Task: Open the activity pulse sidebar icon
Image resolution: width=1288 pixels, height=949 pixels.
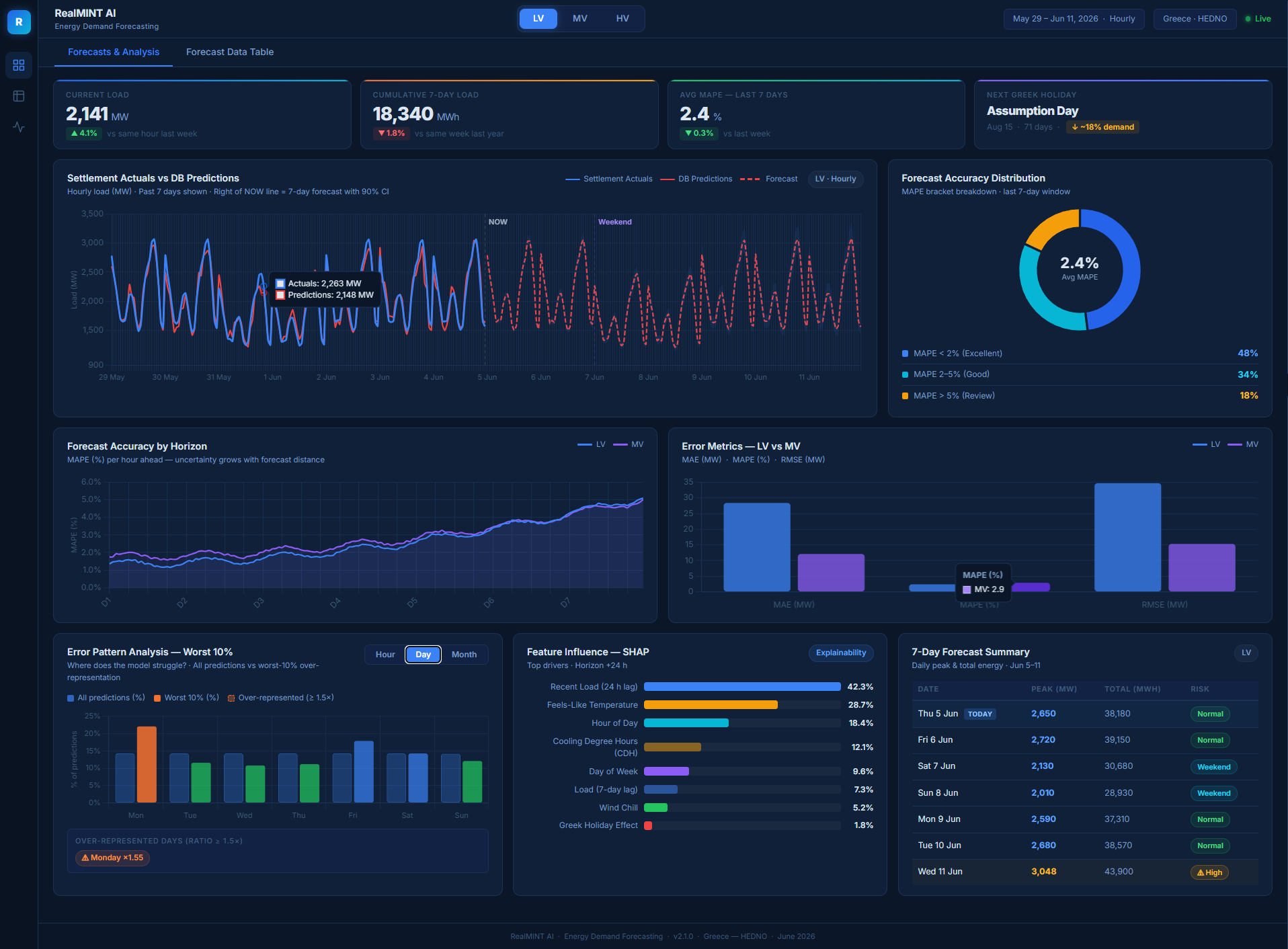Action: tap(19, 127)
